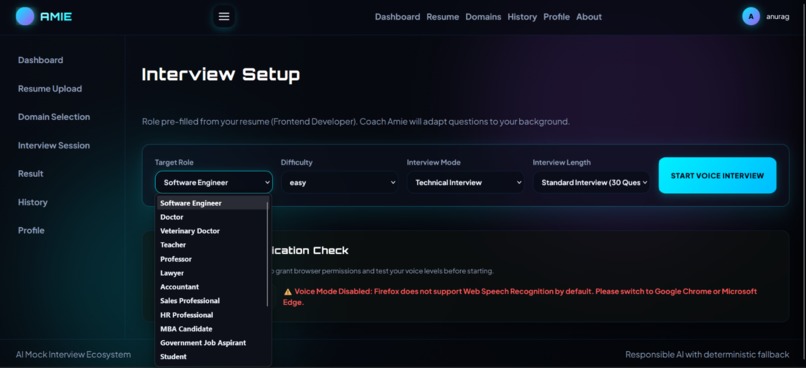Select Lawyer from the role list

[212, 273]
